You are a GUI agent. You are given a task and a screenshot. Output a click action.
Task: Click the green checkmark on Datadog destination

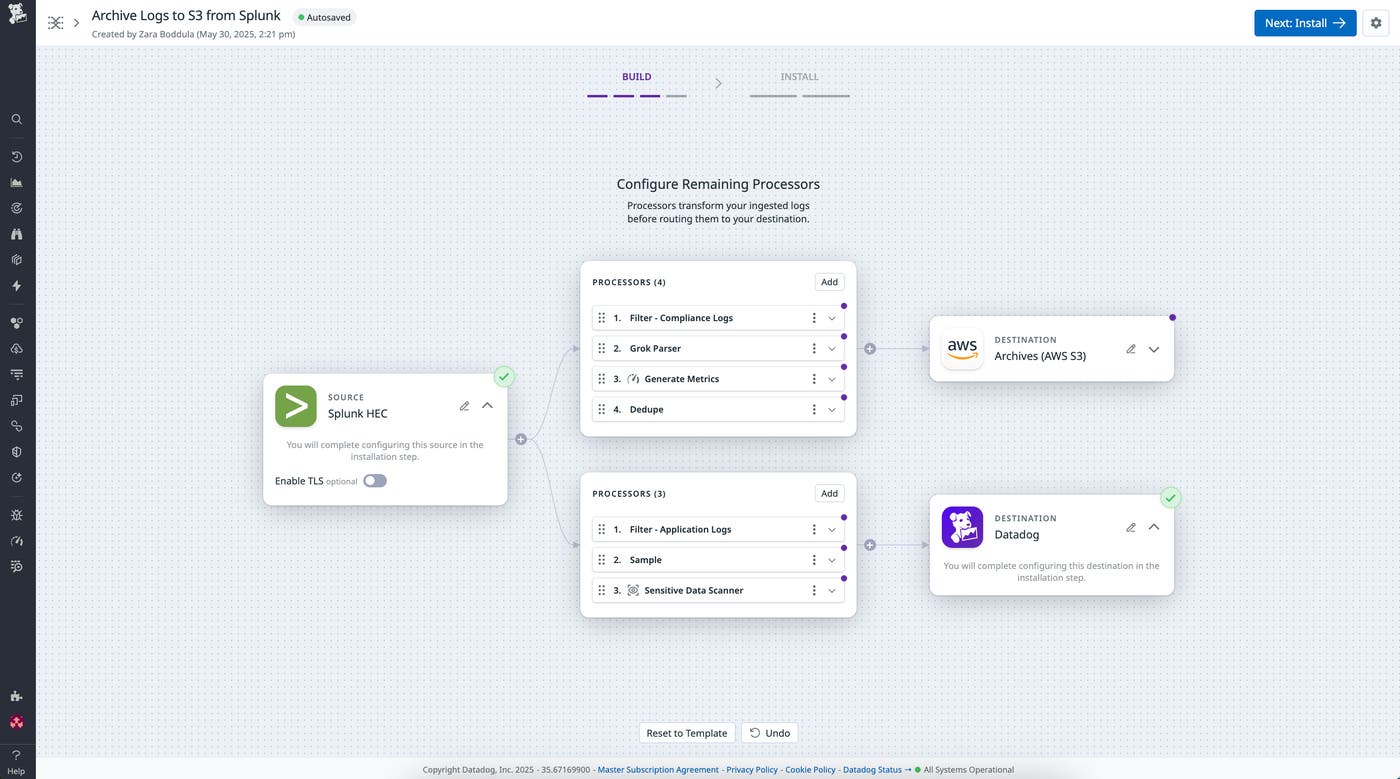[x=1170, y=497]
